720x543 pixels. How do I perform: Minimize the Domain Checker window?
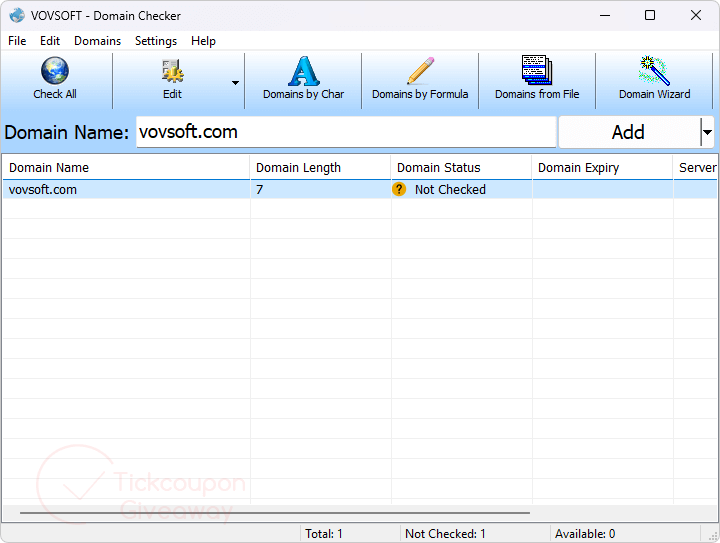pos(605,16)
